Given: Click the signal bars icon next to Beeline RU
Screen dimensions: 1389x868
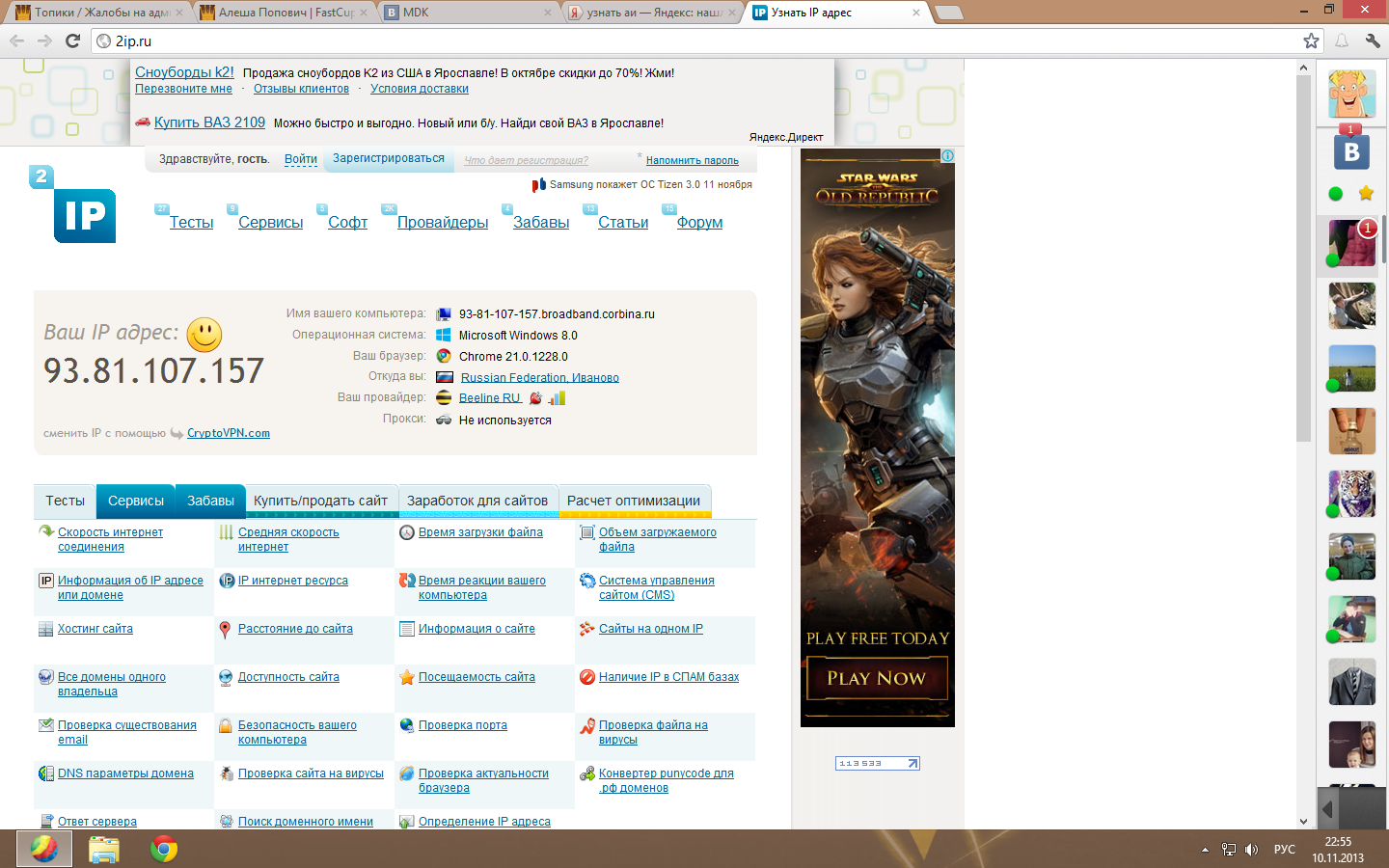Looking at the screenshot, I should 557,397.
